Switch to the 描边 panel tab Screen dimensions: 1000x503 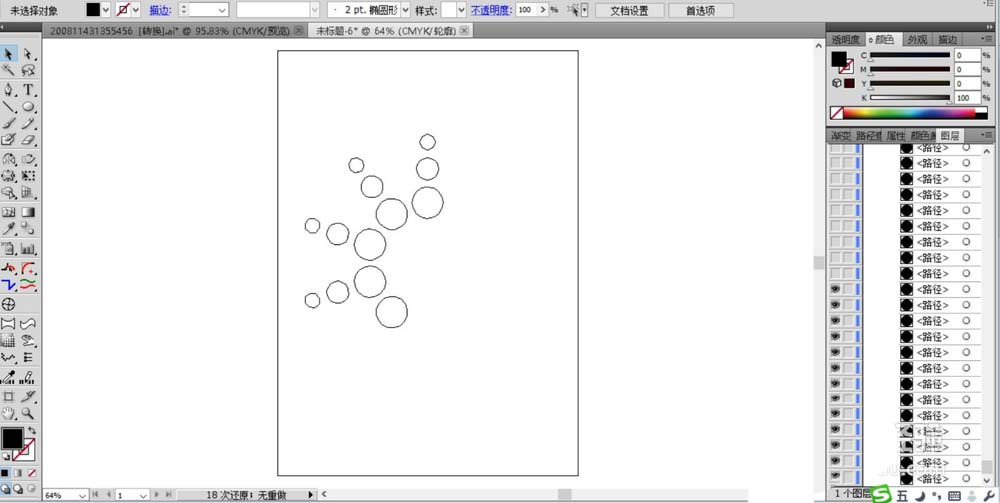[x=948, y=40]
